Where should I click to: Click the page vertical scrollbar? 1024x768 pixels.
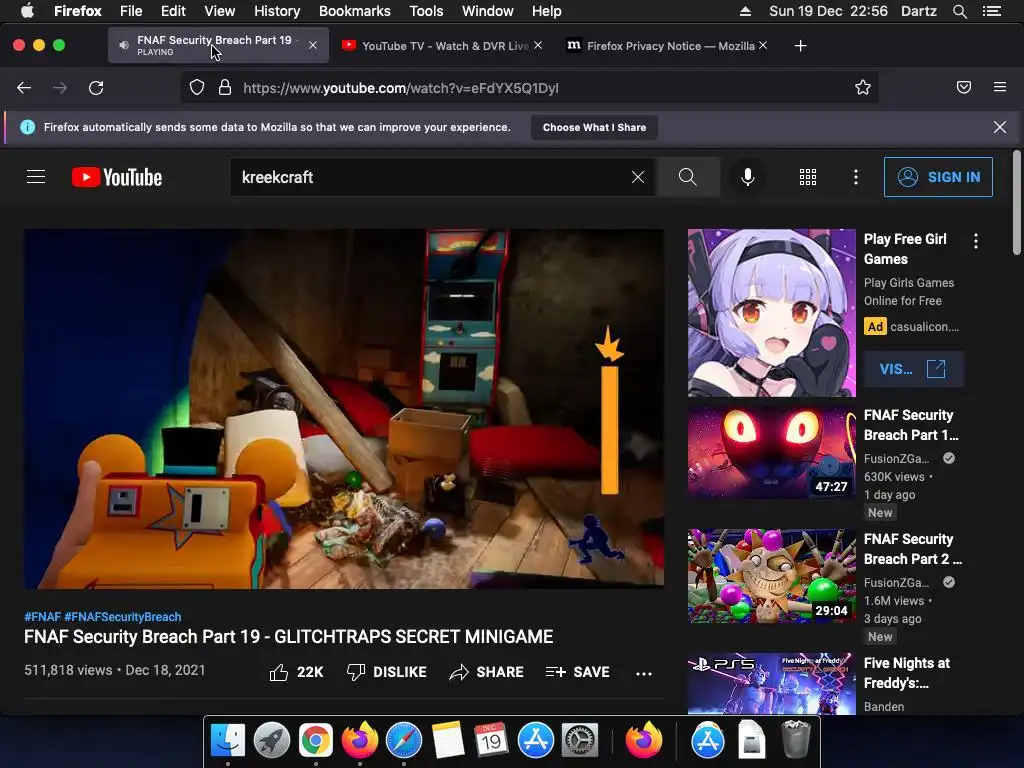1016,202
